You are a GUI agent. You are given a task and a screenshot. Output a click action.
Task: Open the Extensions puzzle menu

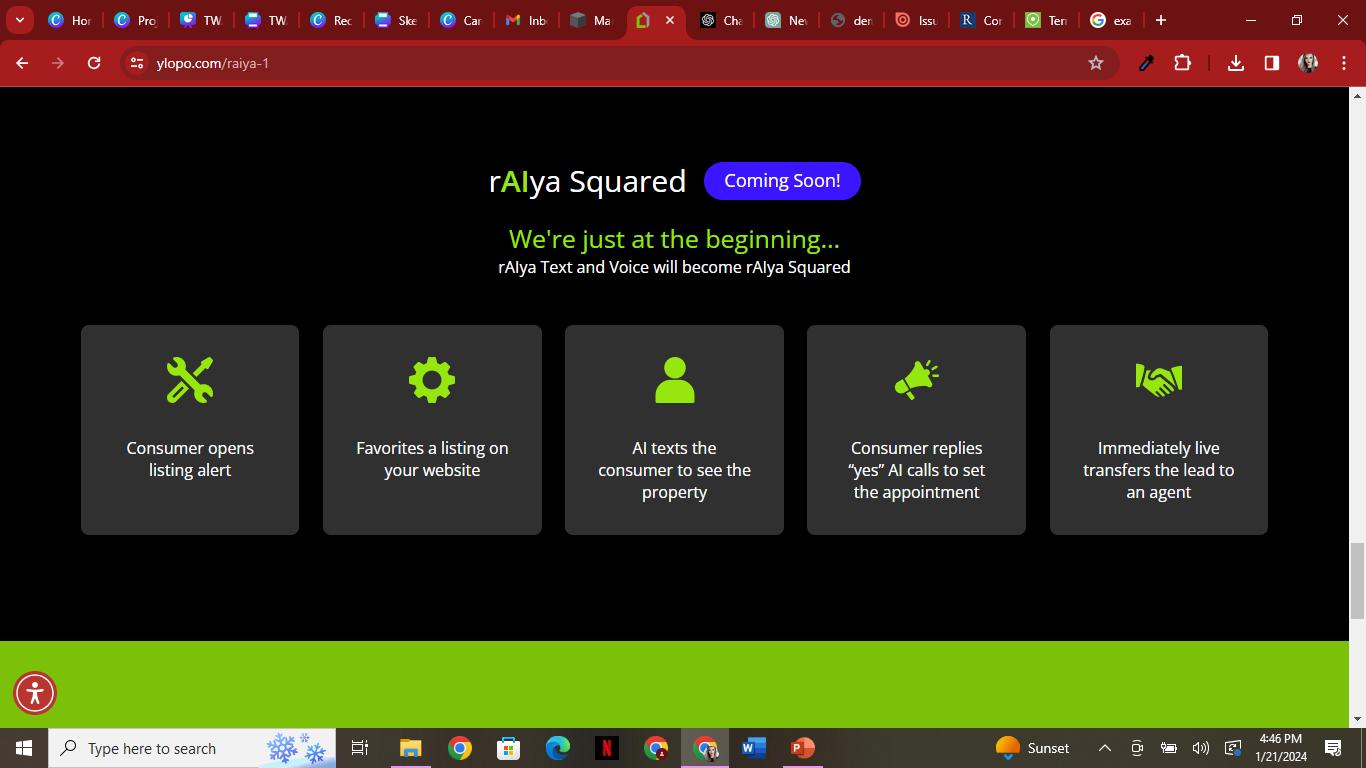[x=1182, y=63]
